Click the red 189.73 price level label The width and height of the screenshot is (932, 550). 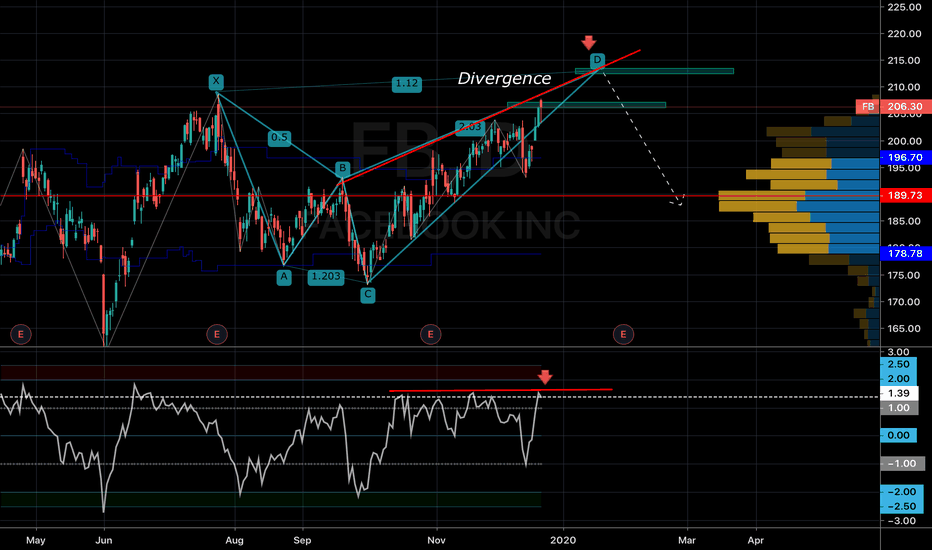click(905, 196)
